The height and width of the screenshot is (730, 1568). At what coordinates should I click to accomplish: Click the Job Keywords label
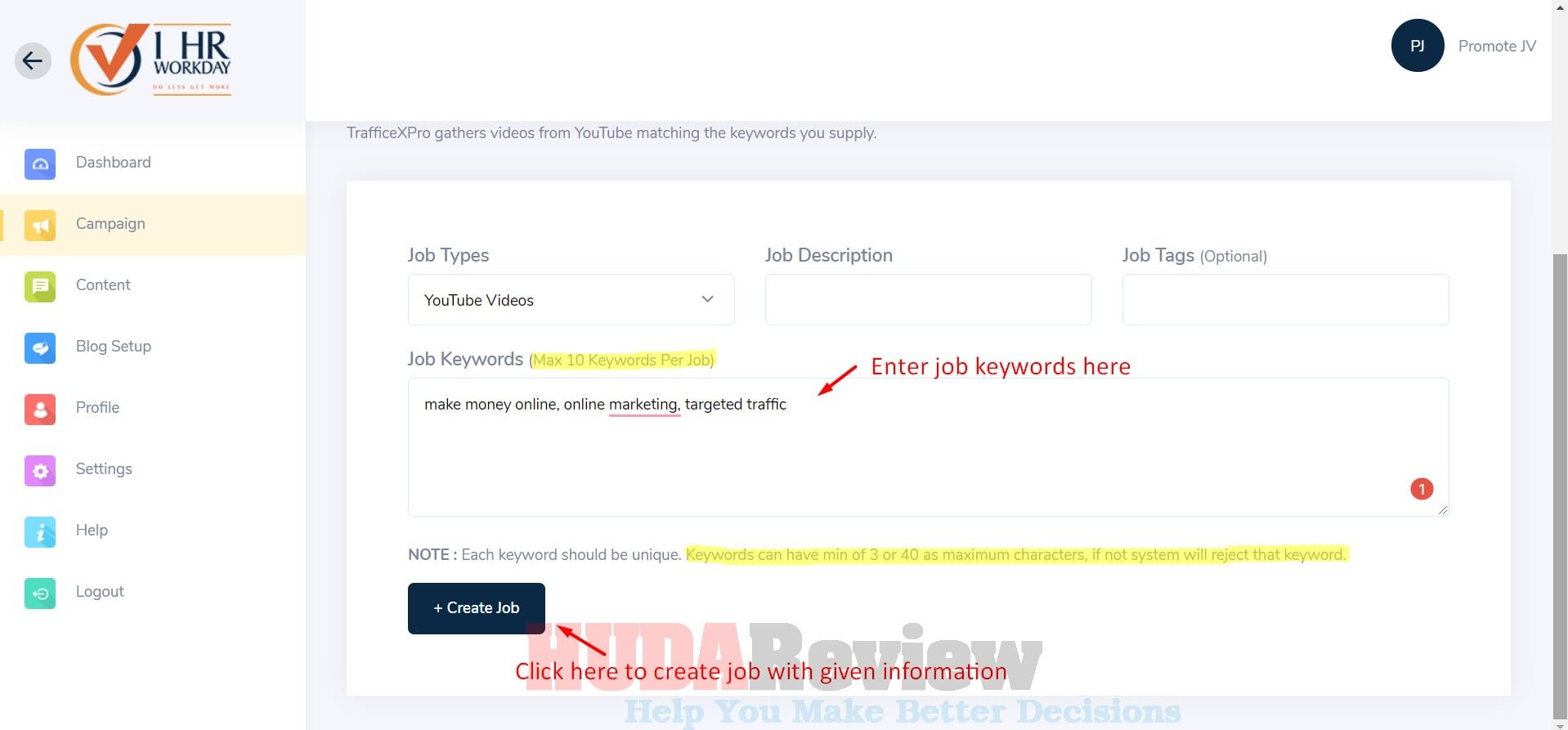point(465,359)
